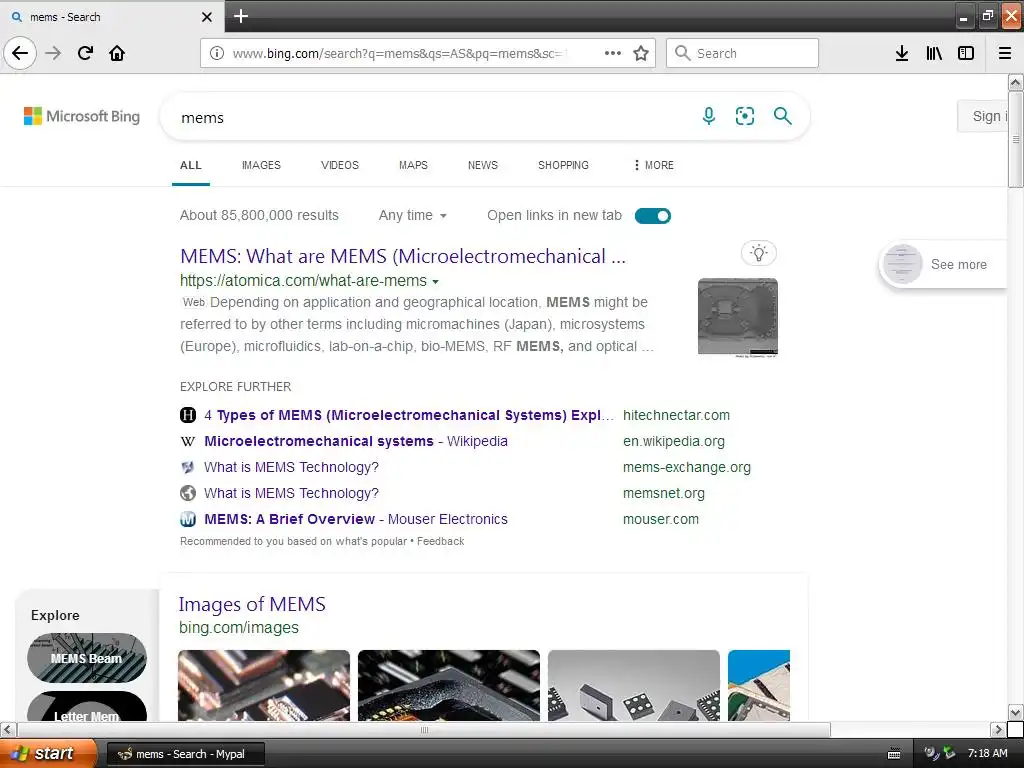The height and width of the screenshot is (768, 1024).
Task: Open page actions three-dot menu
Action: pyautogui.click(x=613, y=53)
